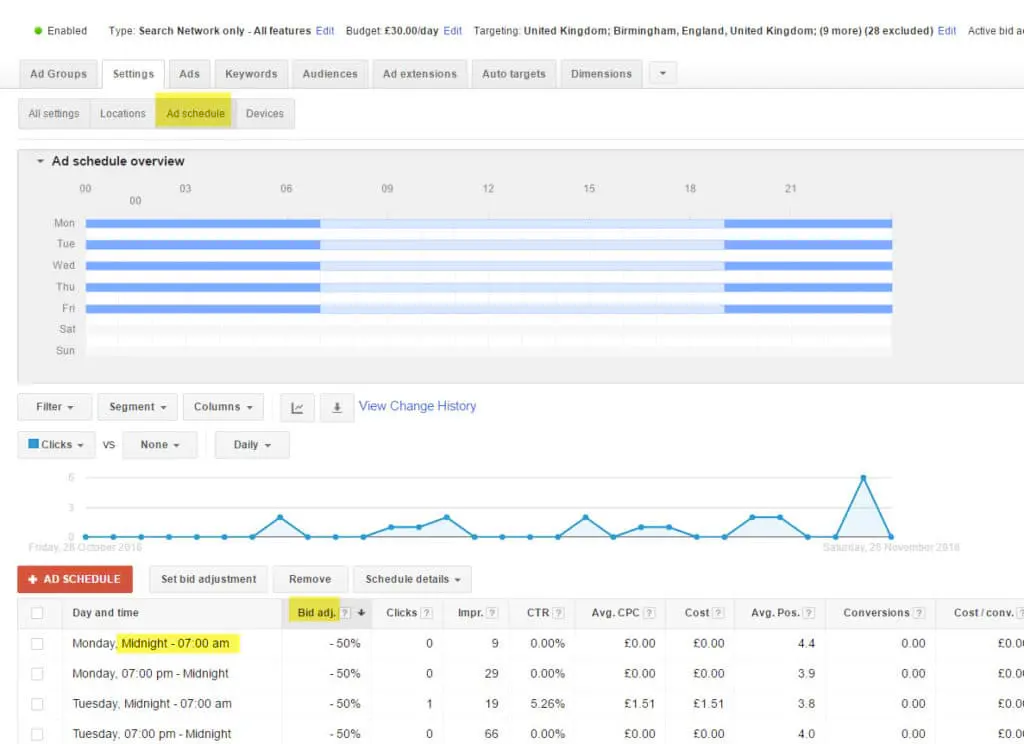Click the Tuesday, Midnight - 07:00 am row label
The width and height of the screenshot is (1024, 744).
pyautogui.click(x=152, y=704)
